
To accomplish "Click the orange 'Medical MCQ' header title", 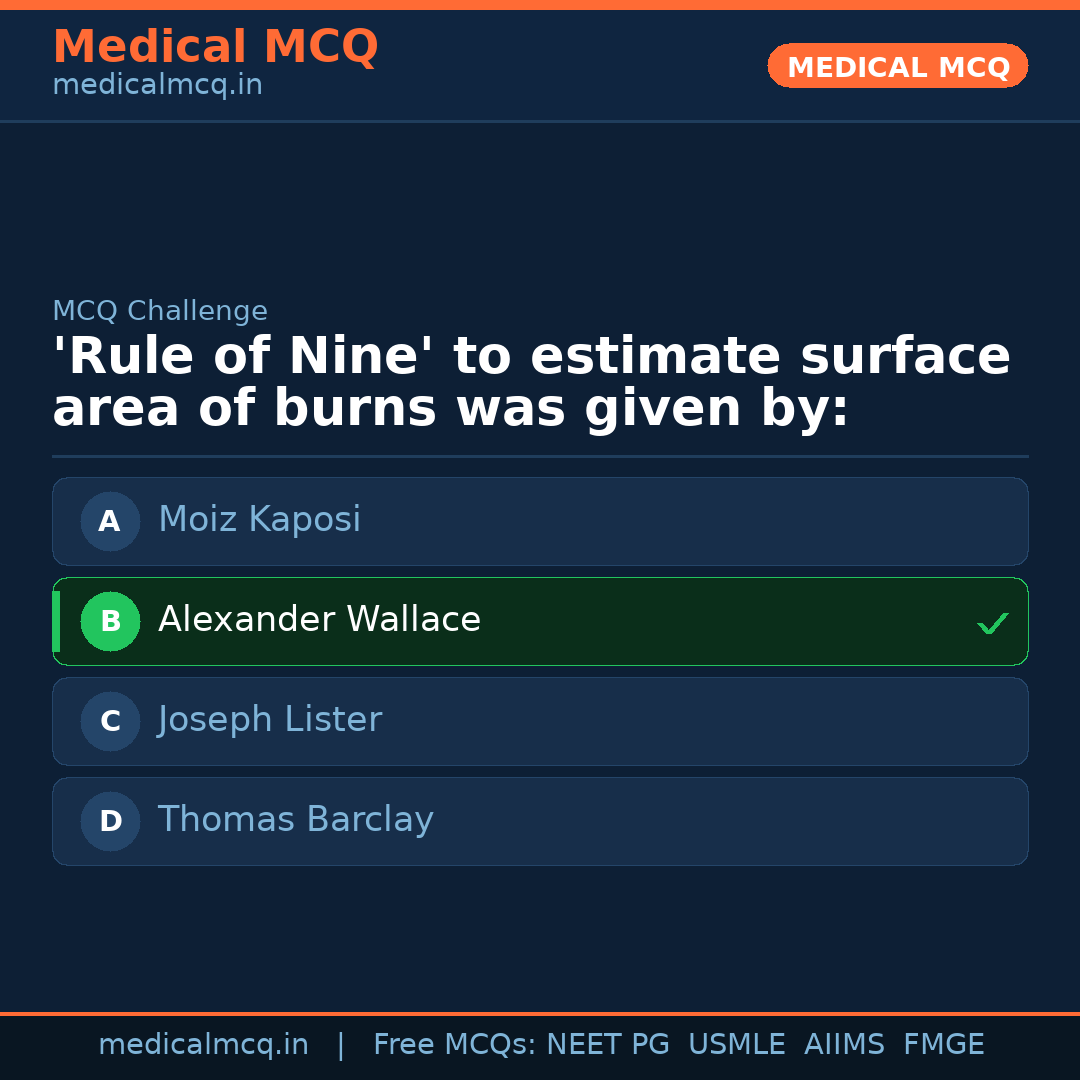I will [x=215, y=47].
